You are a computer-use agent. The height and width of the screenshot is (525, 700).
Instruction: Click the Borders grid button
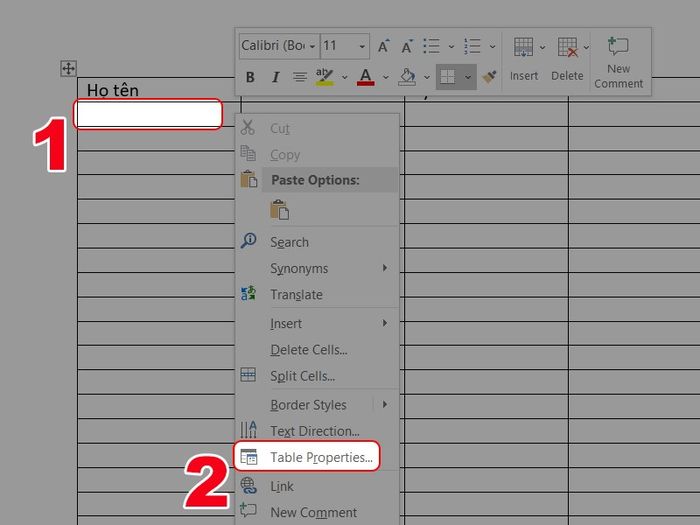click(447, 77)
